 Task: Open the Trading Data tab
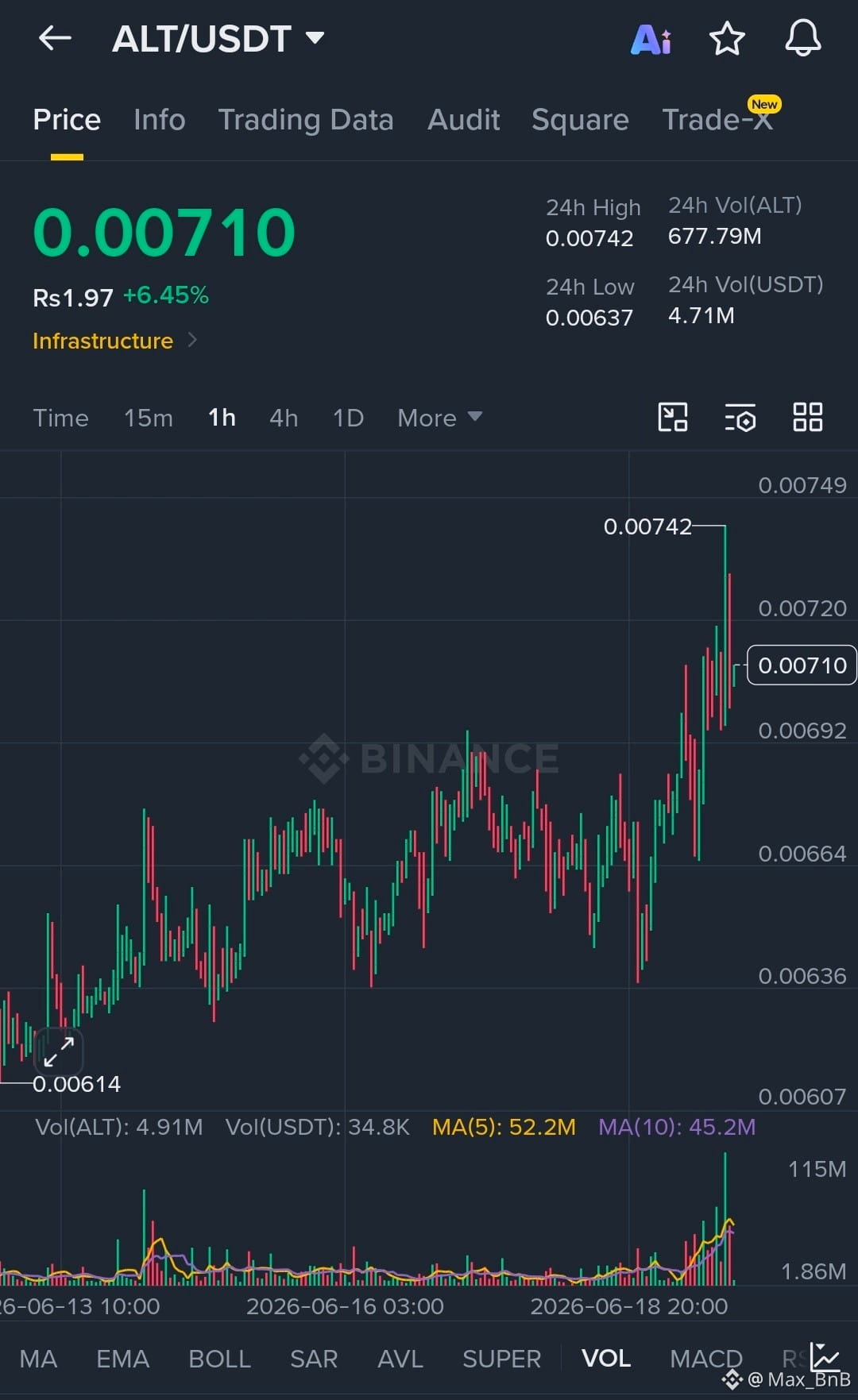point(306,120)
